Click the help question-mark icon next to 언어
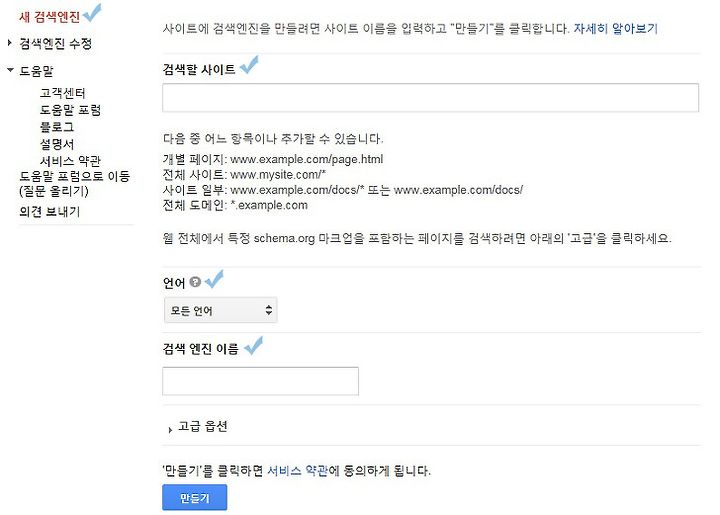The image size is (720, 515). [x=195, y=281]
